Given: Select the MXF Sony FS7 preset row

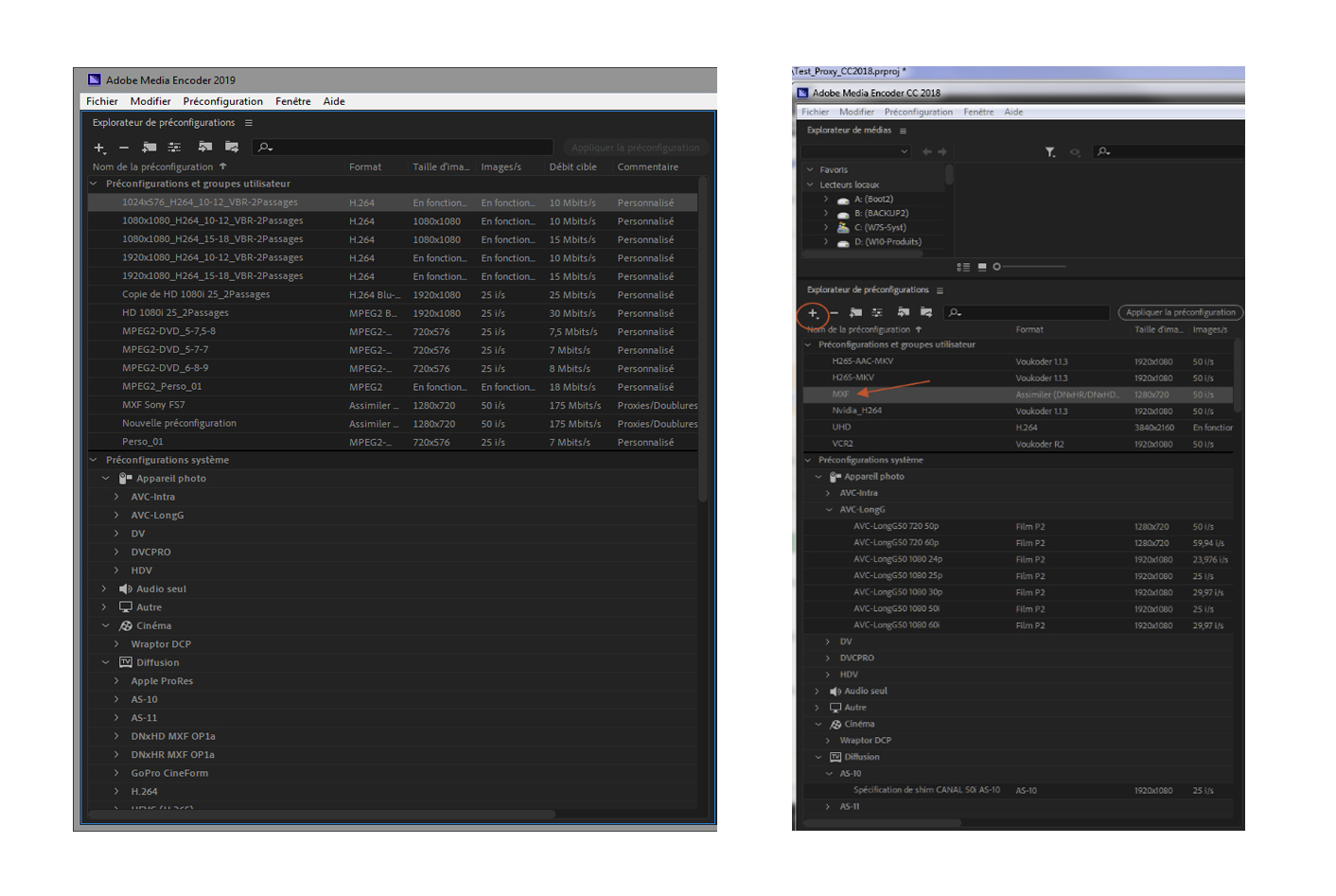Looking at the screenshot, I should click(393, 406).
